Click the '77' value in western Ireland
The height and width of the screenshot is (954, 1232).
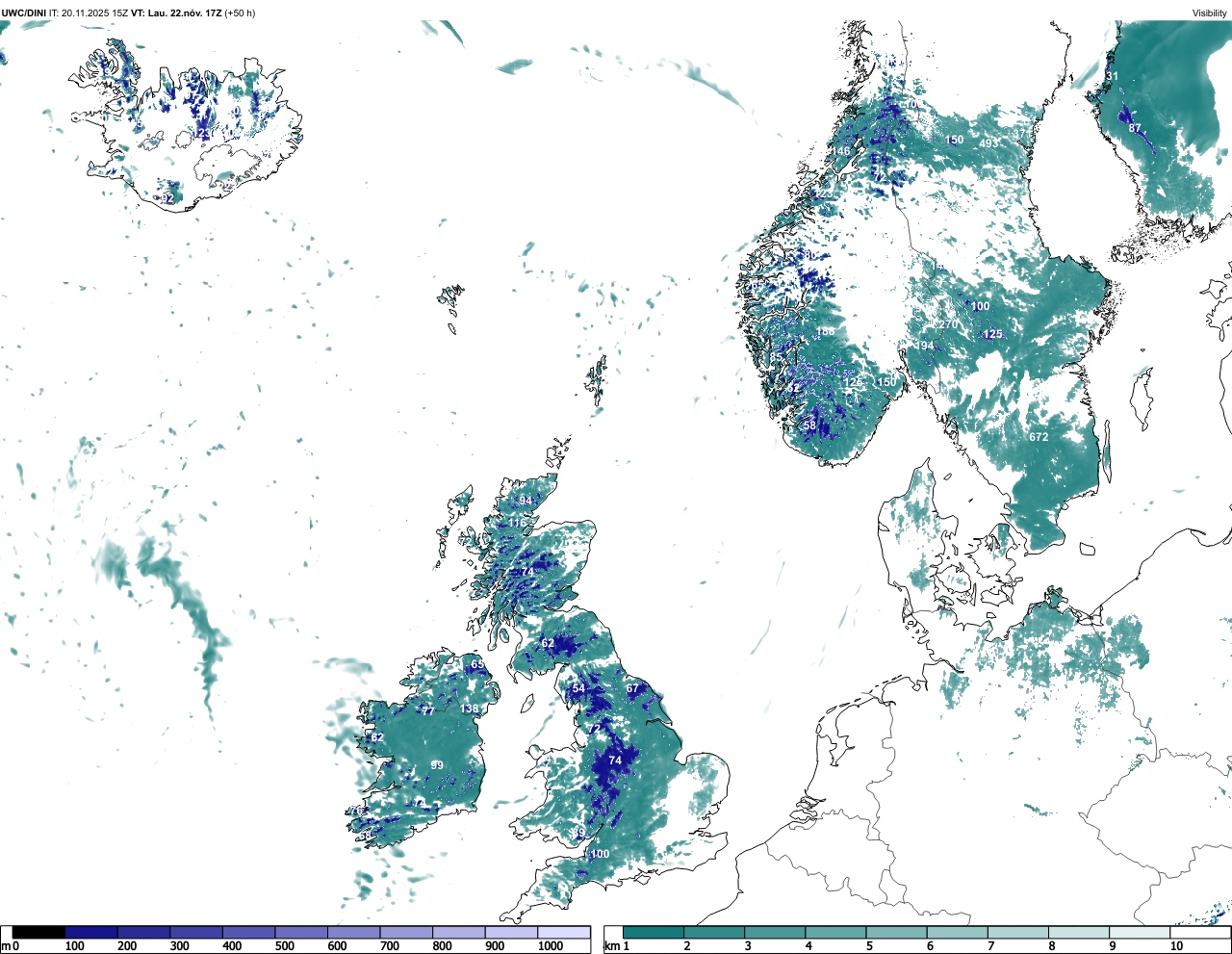(428, 710)
